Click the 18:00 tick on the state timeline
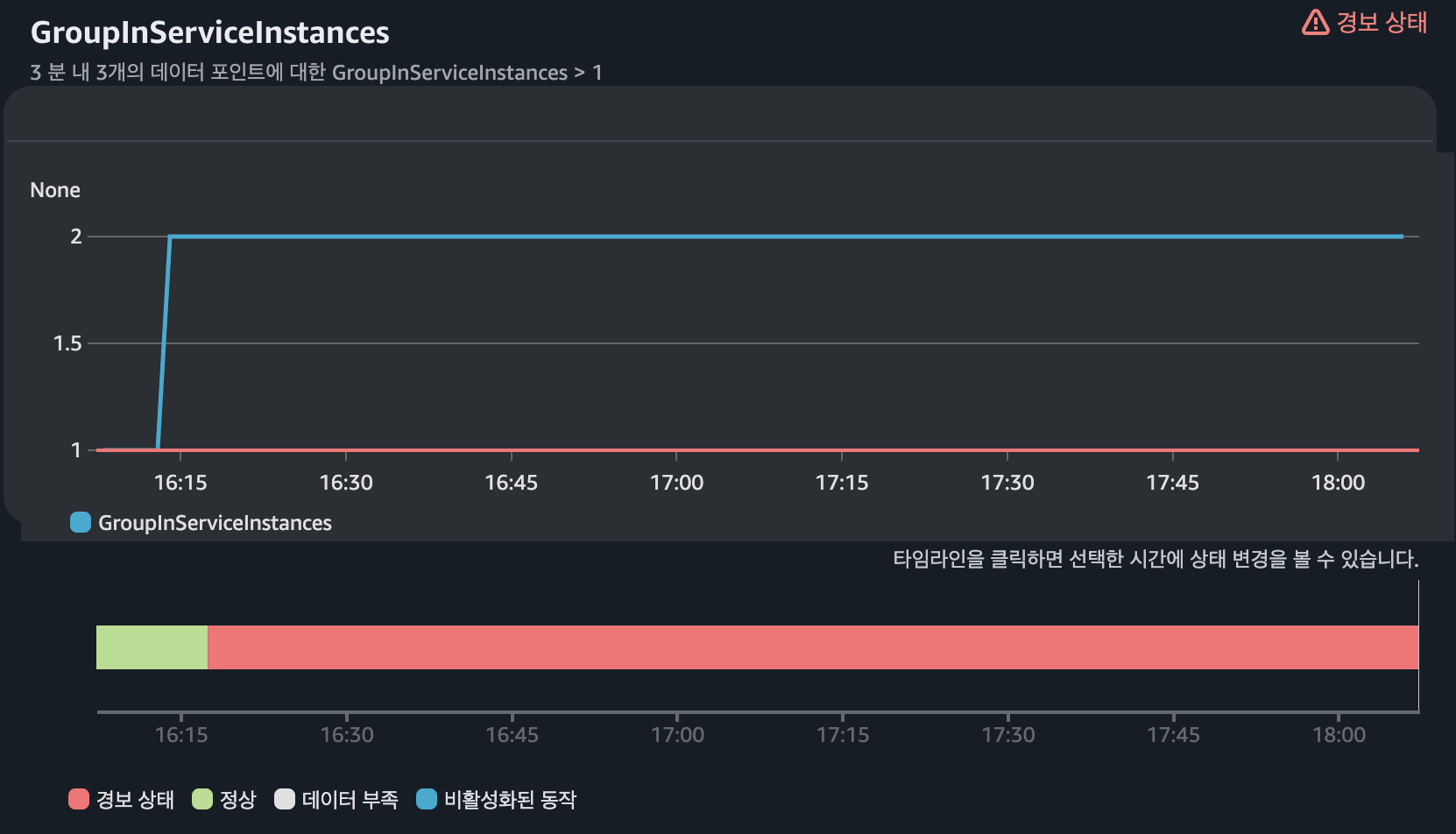 point(1339,734)
